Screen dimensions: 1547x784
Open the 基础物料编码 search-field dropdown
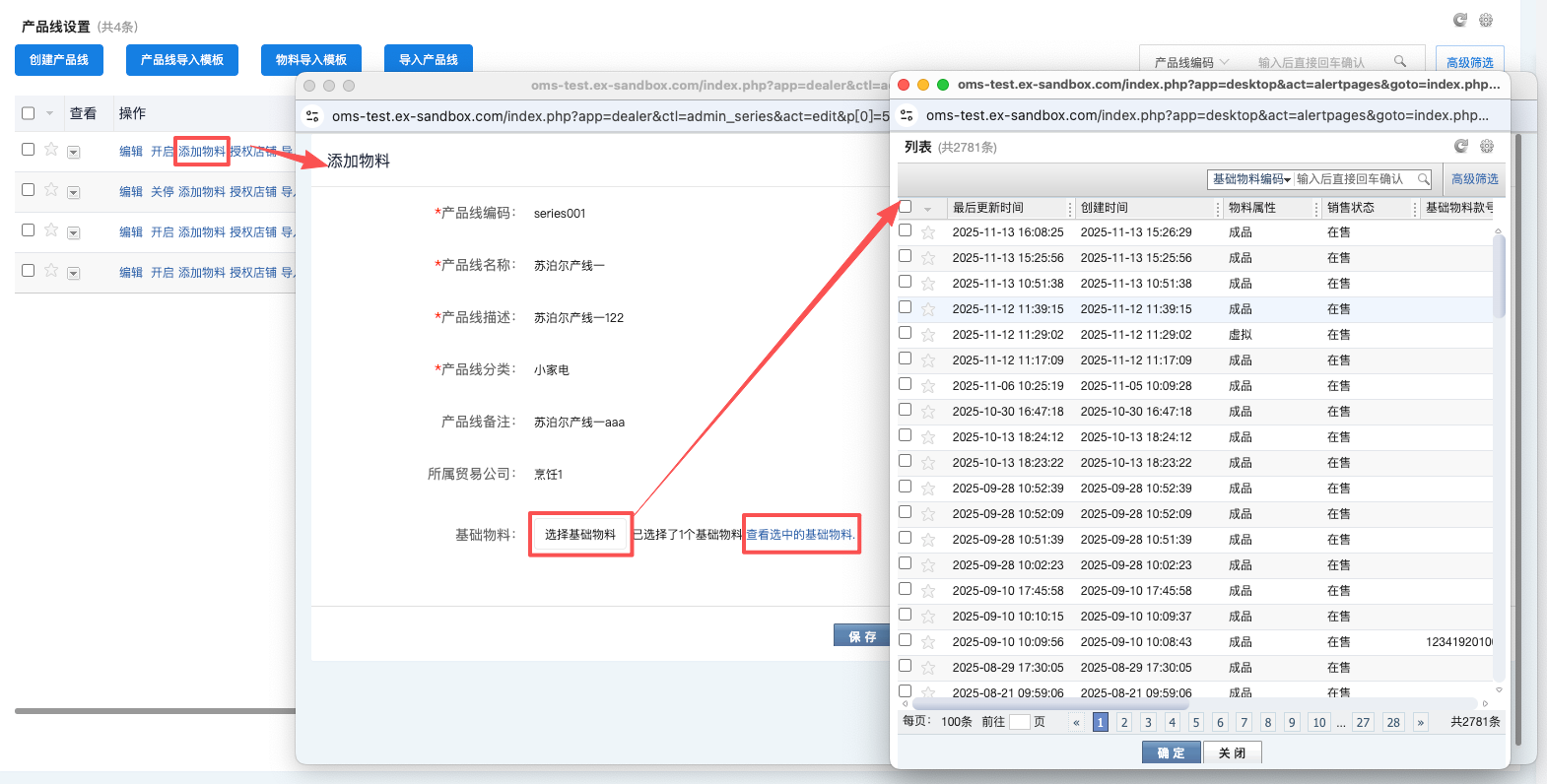pos(1251,179)
